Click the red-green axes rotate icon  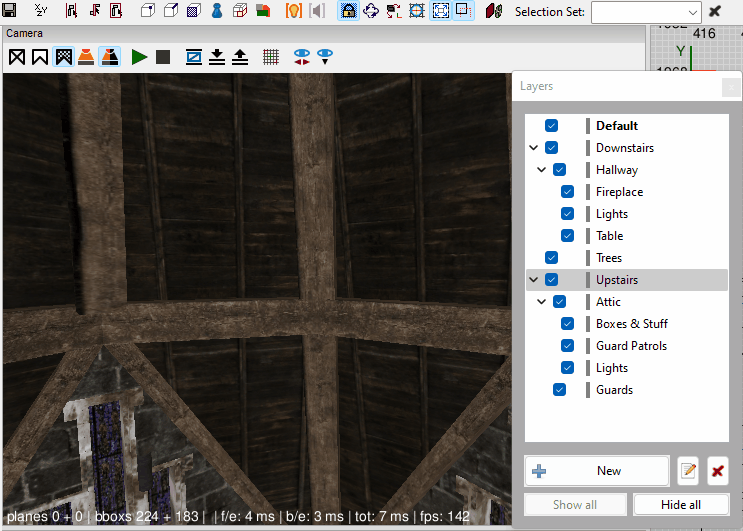(394, 10)
